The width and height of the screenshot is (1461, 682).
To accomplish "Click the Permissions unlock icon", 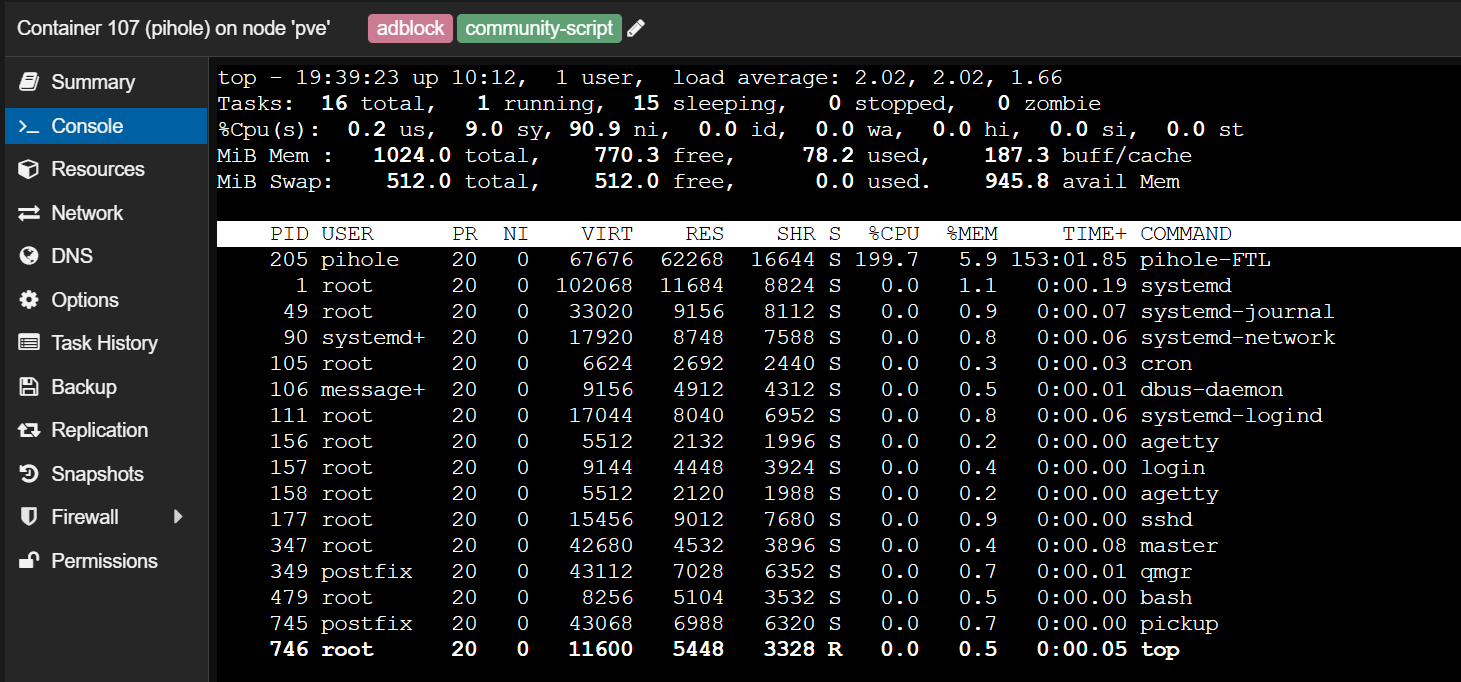I will (29, 561).
